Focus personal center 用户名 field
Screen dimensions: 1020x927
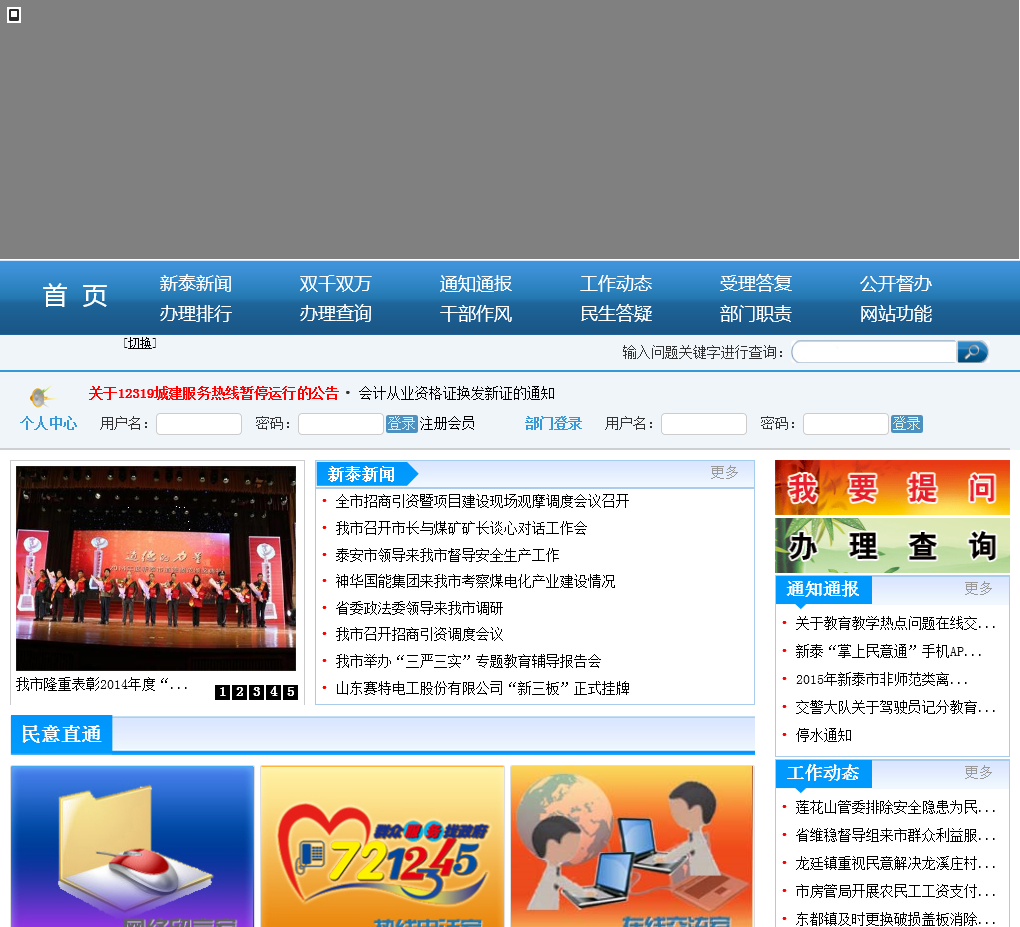click(x=199, y=424)
